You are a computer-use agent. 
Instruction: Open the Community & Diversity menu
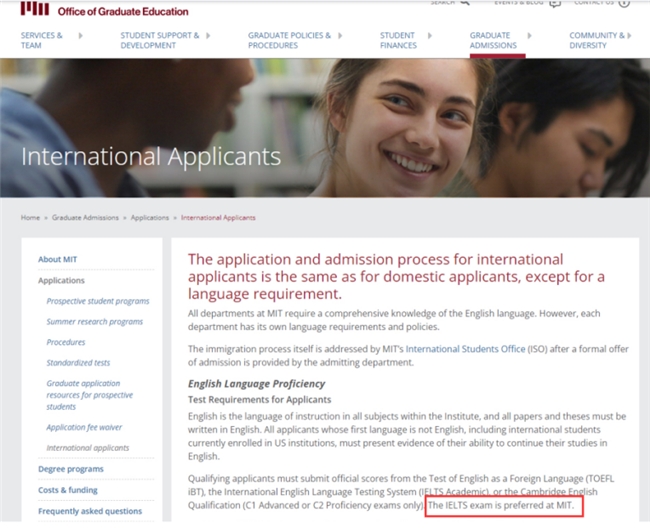point(597,40)
